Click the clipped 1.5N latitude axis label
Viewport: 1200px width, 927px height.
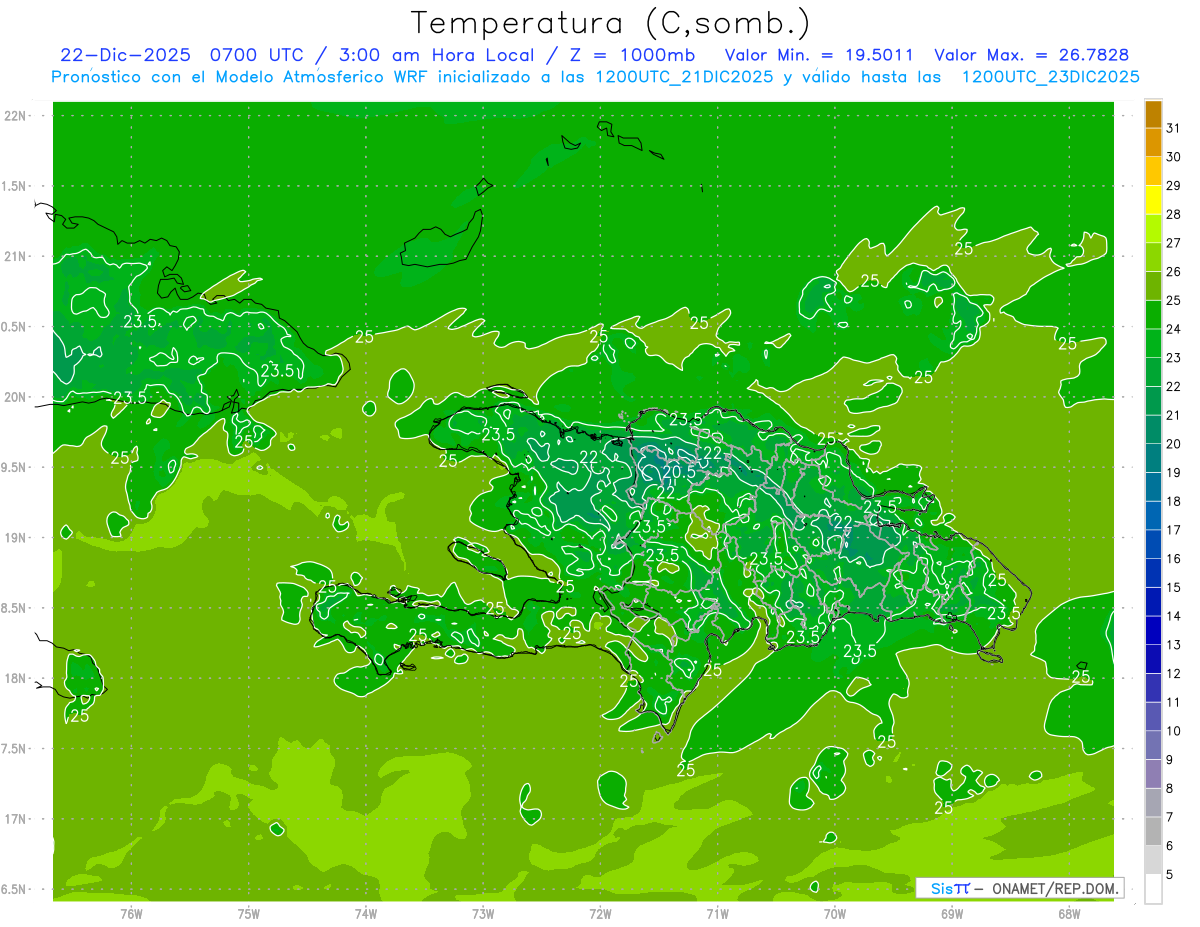15,186
